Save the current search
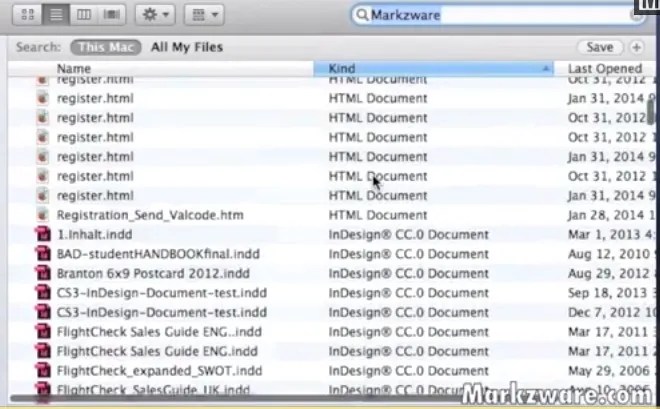Image resolution: width=660 pixels, height=409 pixels. coord(600,47)
